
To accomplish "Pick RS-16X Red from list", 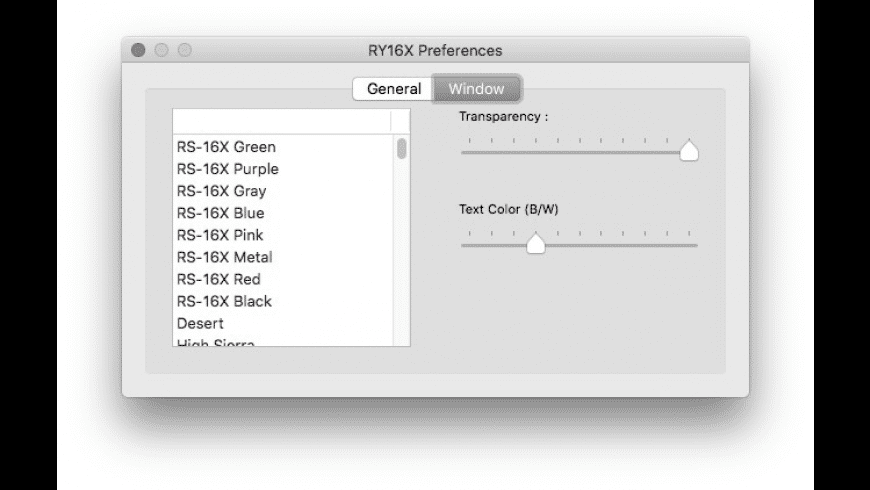I will click(x=219, y=279).
